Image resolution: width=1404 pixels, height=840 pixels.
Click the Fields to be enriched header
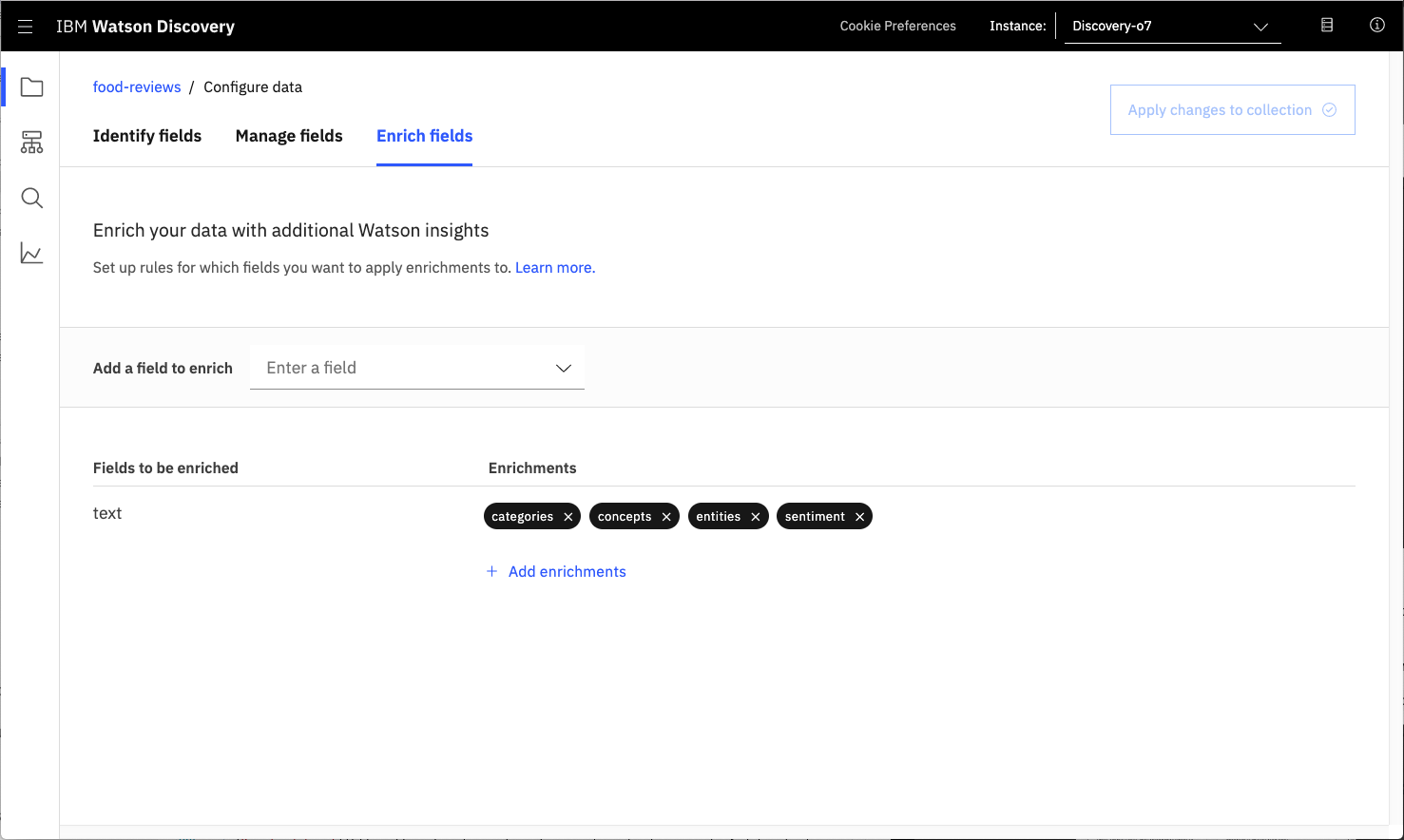click(165, 468)
